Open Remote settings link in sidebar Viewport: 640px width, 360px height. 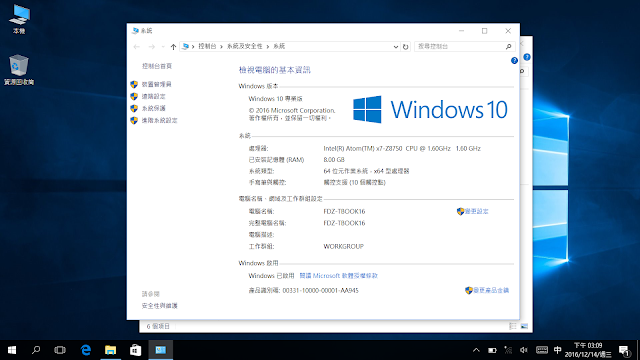pyautogui.click(x=153, y=96)
